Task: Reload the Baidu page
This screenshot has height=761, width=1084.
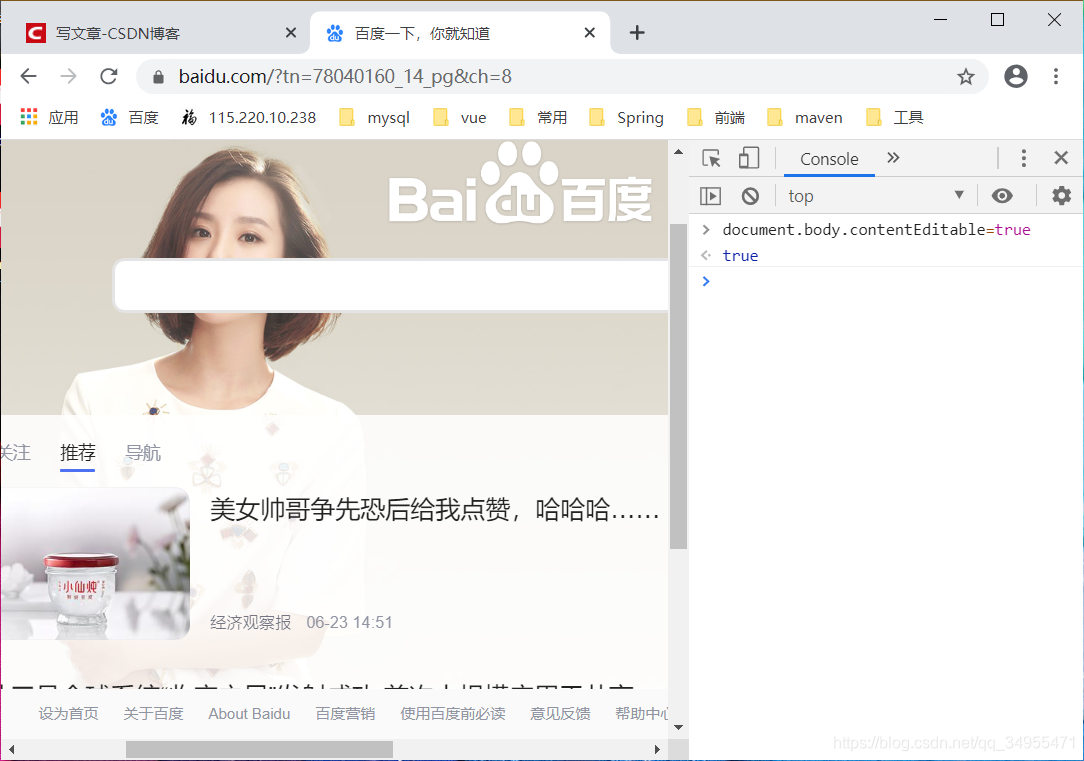Action: (x=109, y=76)
